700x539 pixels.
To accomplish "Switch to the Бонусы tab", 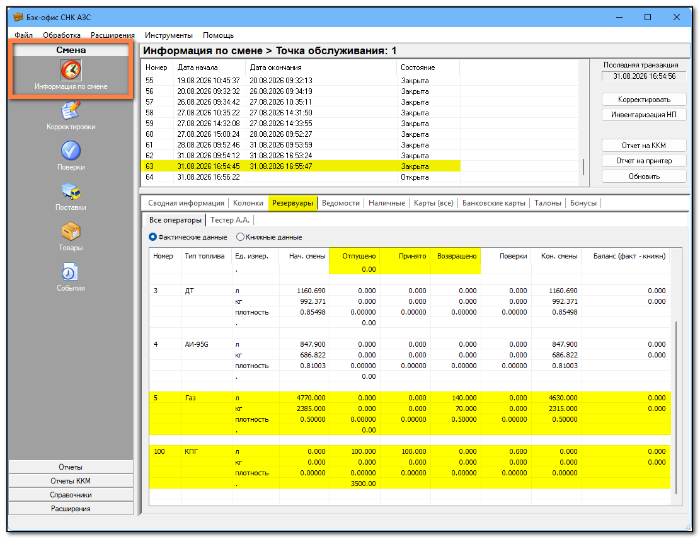I will 583,203.
